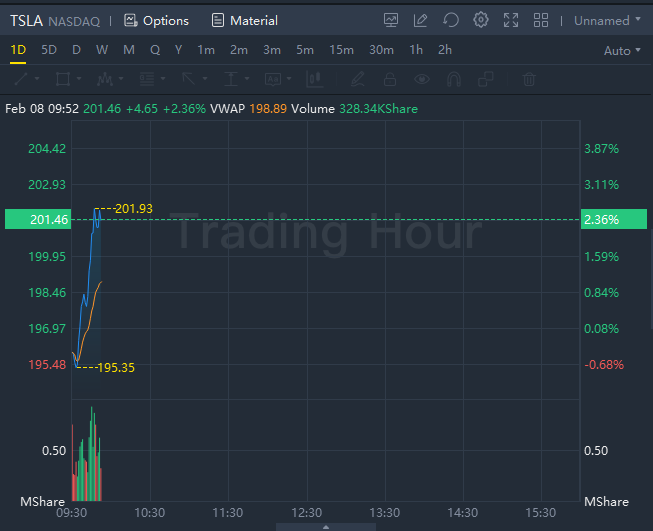Select the price range measure tool
The height and width of the screenshot is (531, 653).
(x=231, y=79)
